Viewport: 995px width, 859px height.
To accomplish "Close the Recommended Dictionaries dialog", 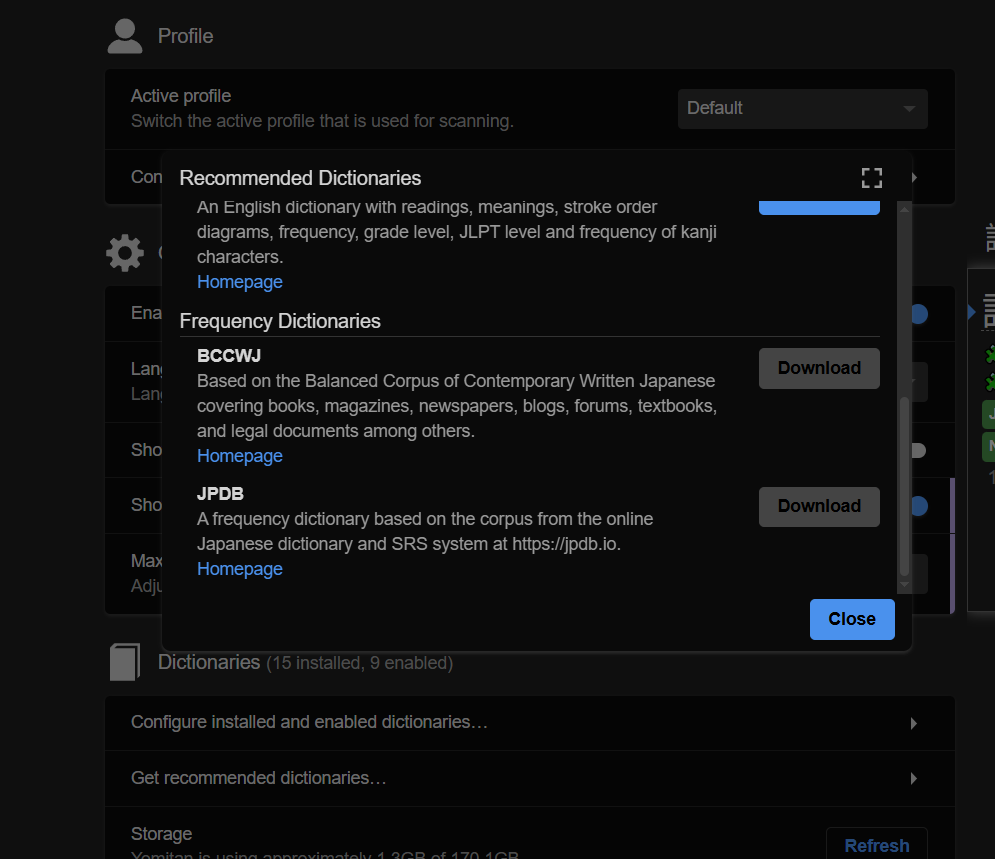I will pyautogui.click(x=851, y=619).
